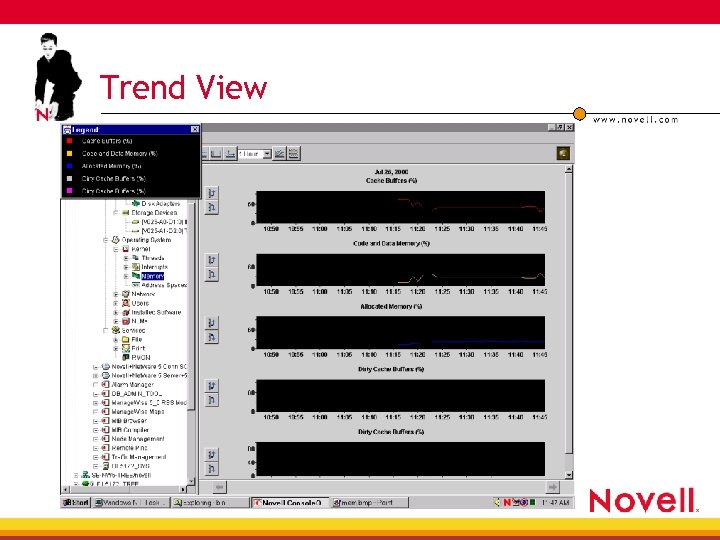Click the magenta legend swatch
Image resolution: width=720 pixels, height=540 pixels.
[70, 191]
